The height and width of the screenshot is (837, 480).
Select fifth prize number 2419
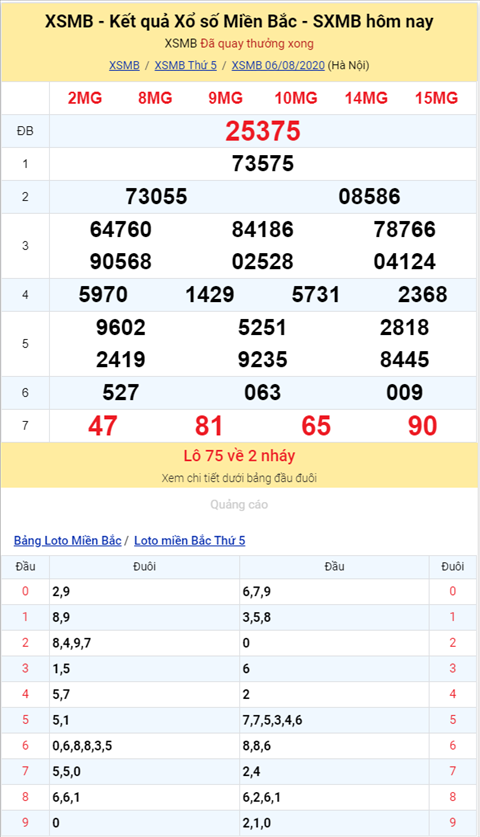tap(121, 360)
